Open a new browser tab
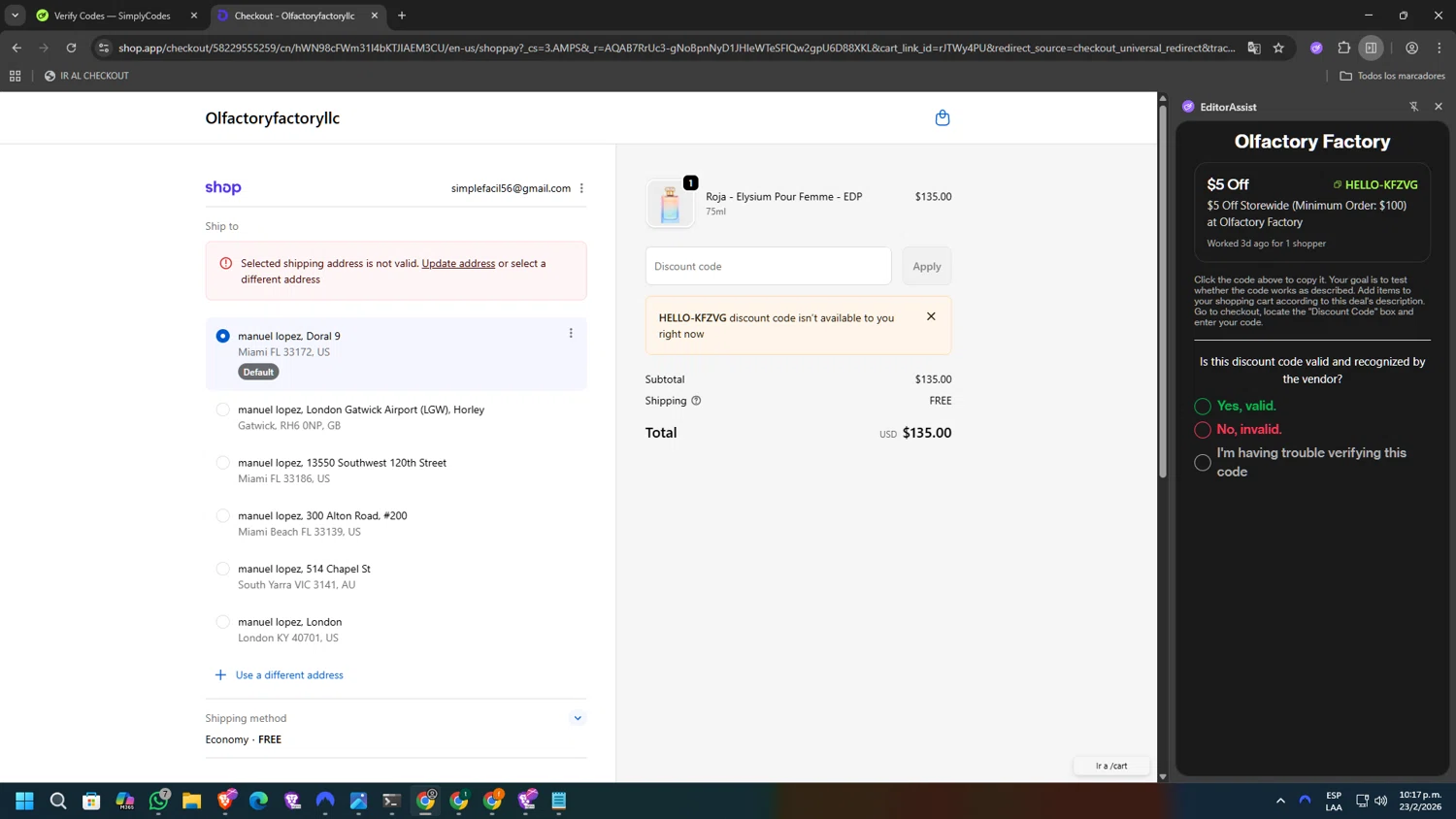The width and height of the screenshot is (1456, 819). 402,16
